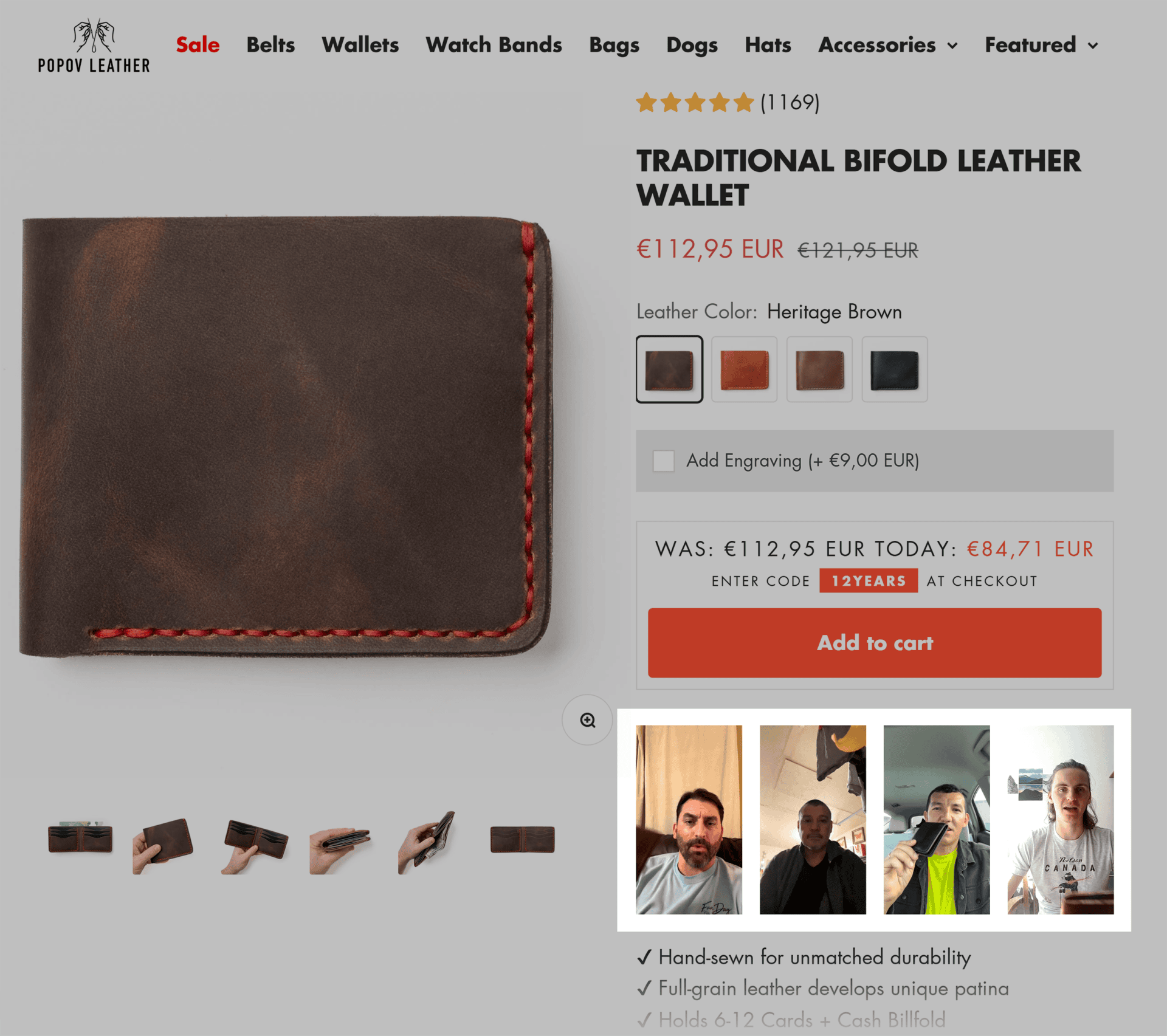This screenshot has width=1167, height=1036.
Task: Open the Watch Bands page
Action: (x=494, y=45)
